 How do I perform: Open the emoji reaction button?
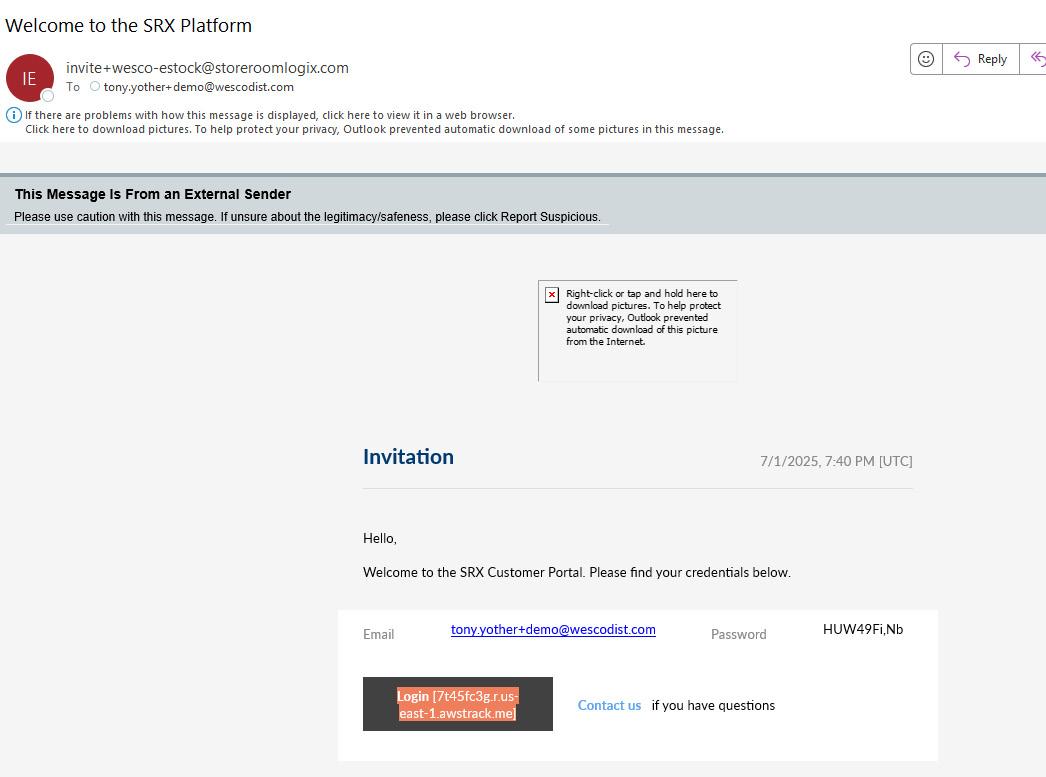click(926, 59)
